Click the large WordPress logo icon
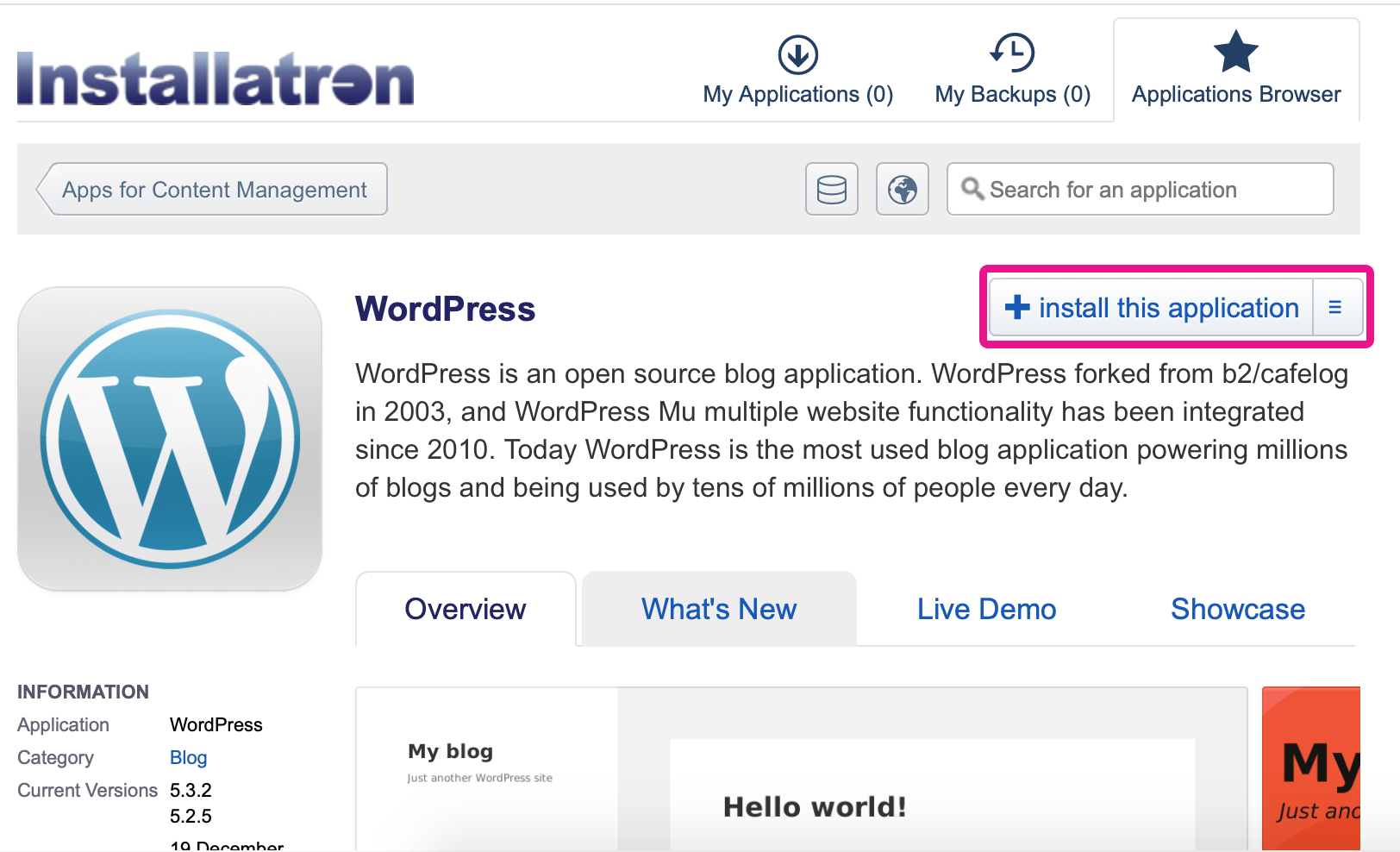Screen dimensions: 1400x852 (170, 439)
